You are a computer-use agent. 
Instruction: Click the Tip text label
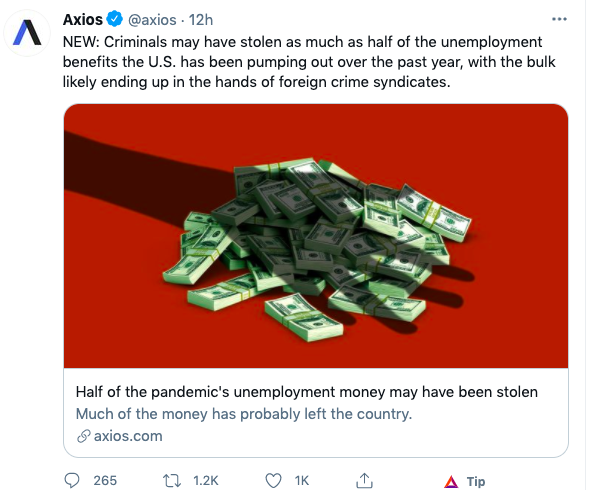point(476,481)
